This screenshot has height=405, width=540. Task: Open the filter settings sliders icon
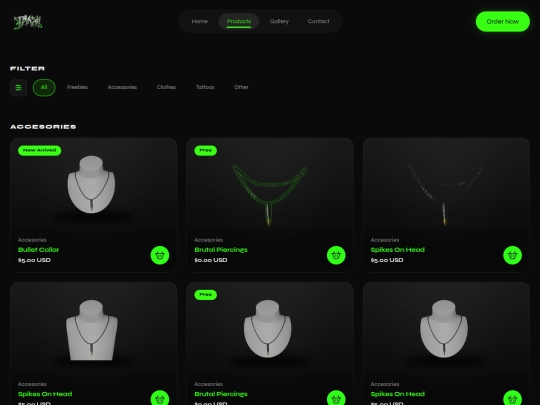19,87
